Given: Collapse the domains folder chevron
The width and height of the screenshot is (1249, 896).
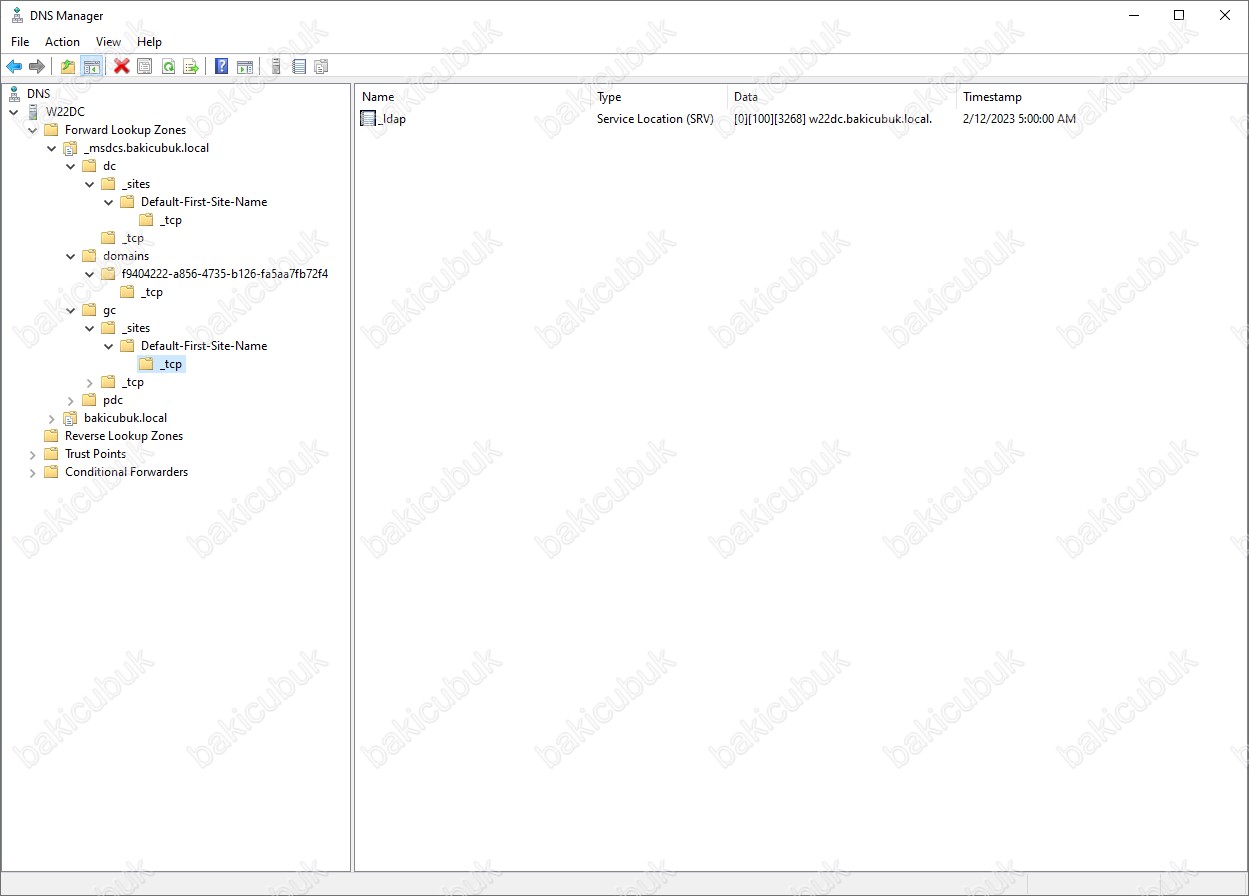Looking at the screenshot, I should click(71, 256).
